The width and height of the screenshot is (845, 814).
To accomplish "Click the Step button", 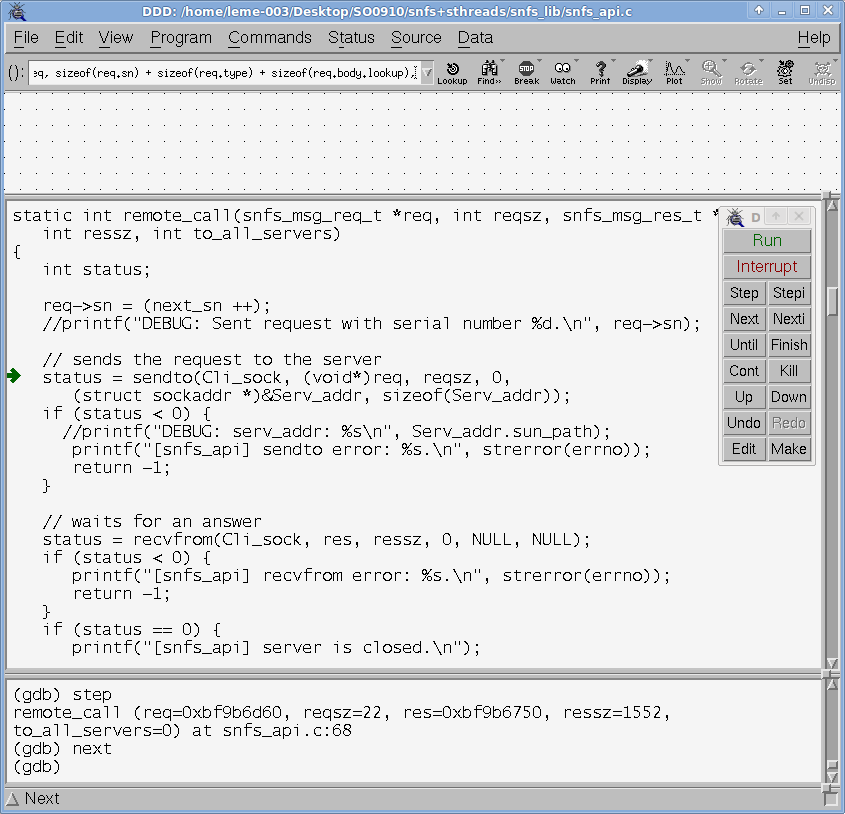I will coord(744,293).
